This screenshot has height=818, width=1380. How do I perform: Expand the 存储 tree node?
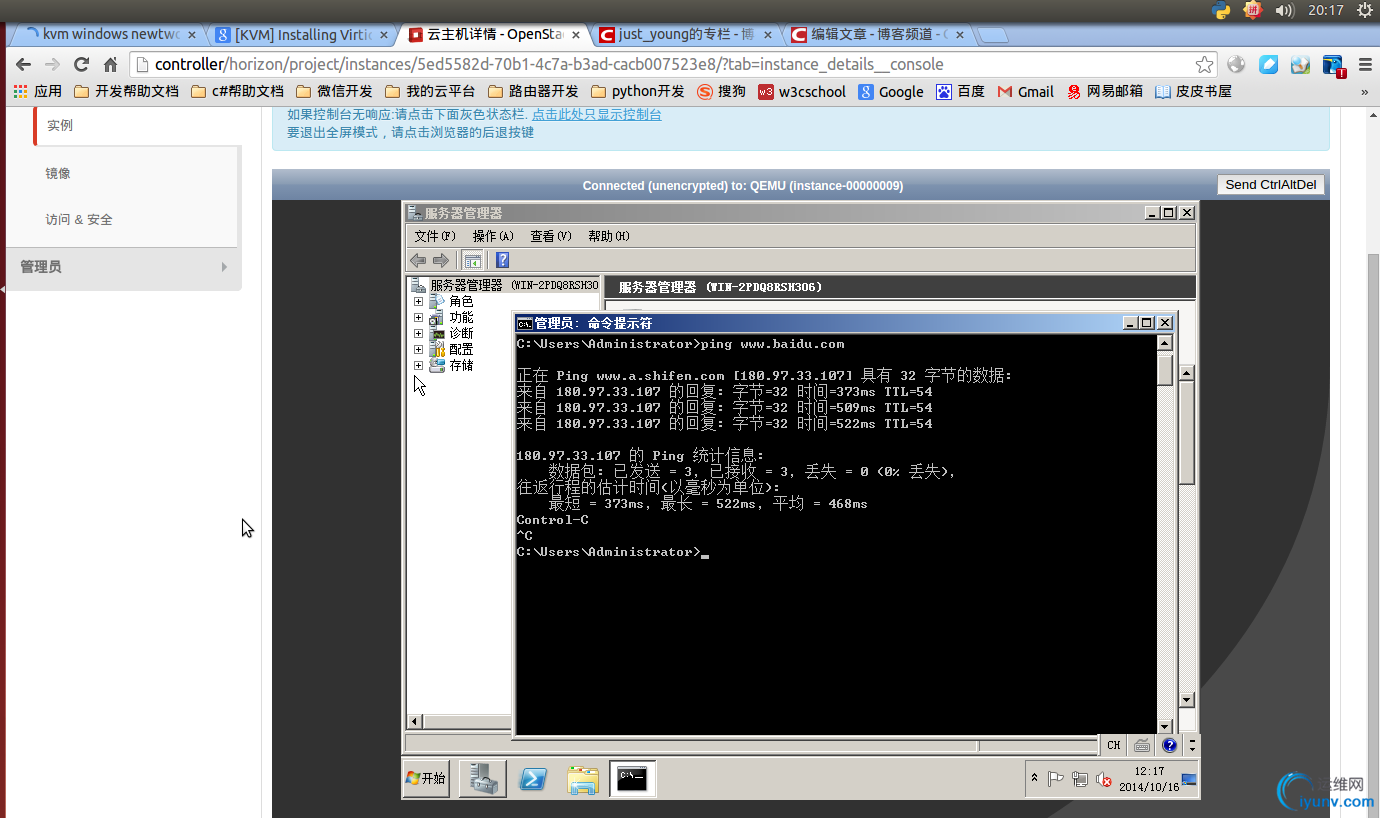(418, 365)
